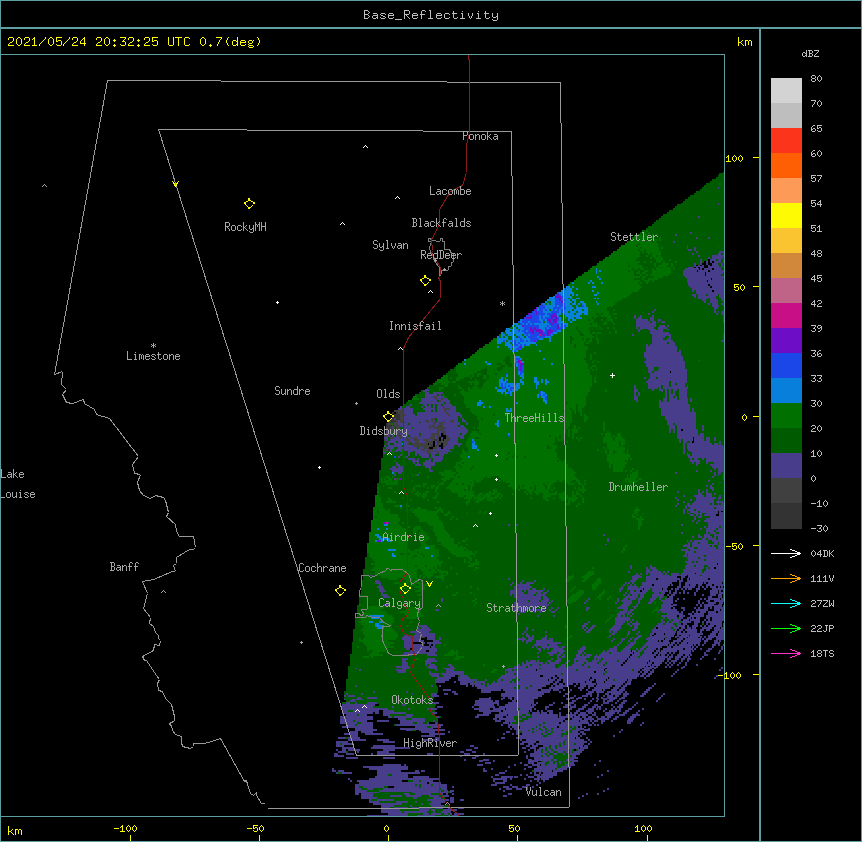Select the green 22JP arrow legend icon
The image size is (862, 842).
click(786, 628)
